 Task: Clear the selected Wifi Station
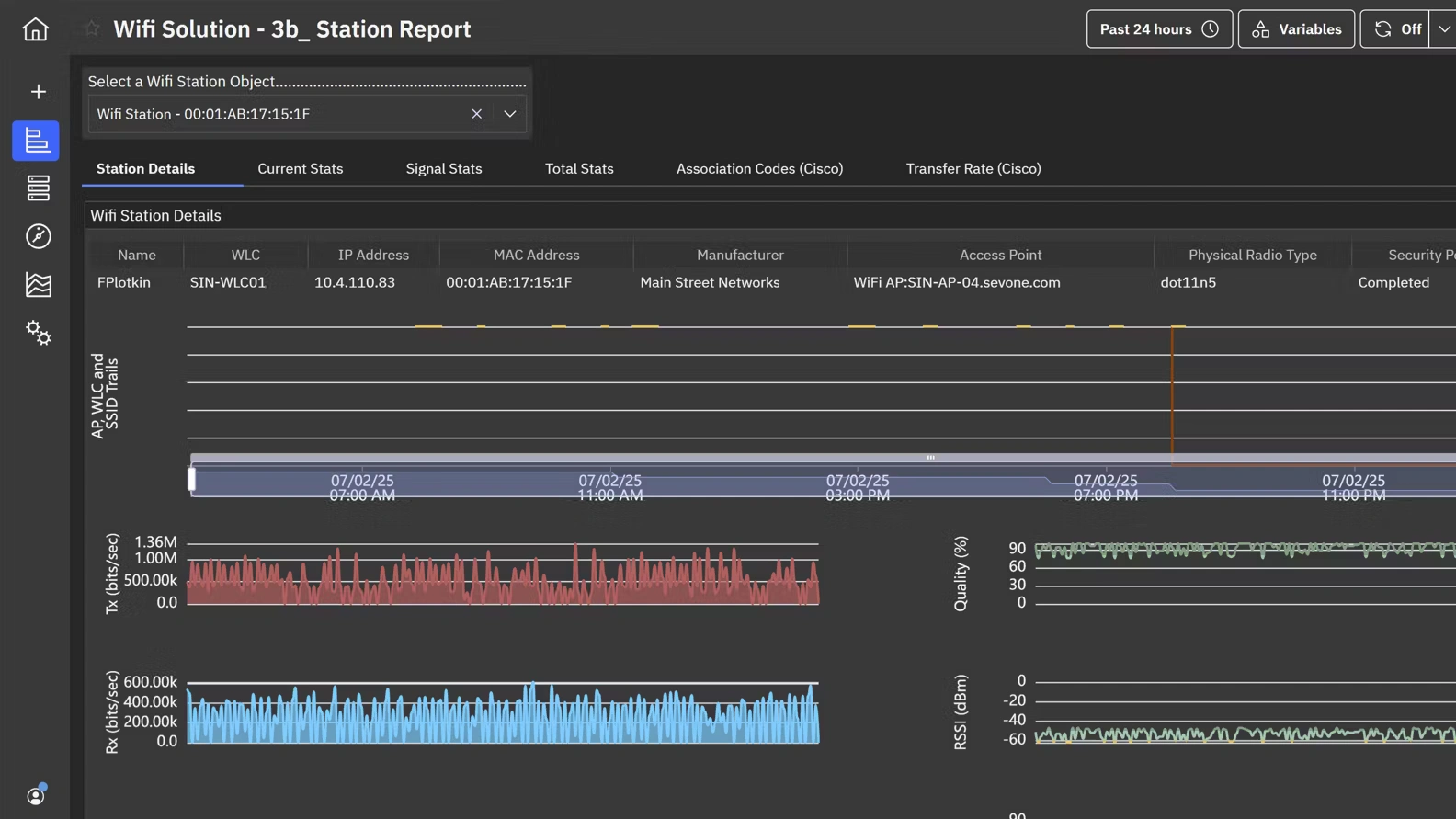[x=476, y=114]
